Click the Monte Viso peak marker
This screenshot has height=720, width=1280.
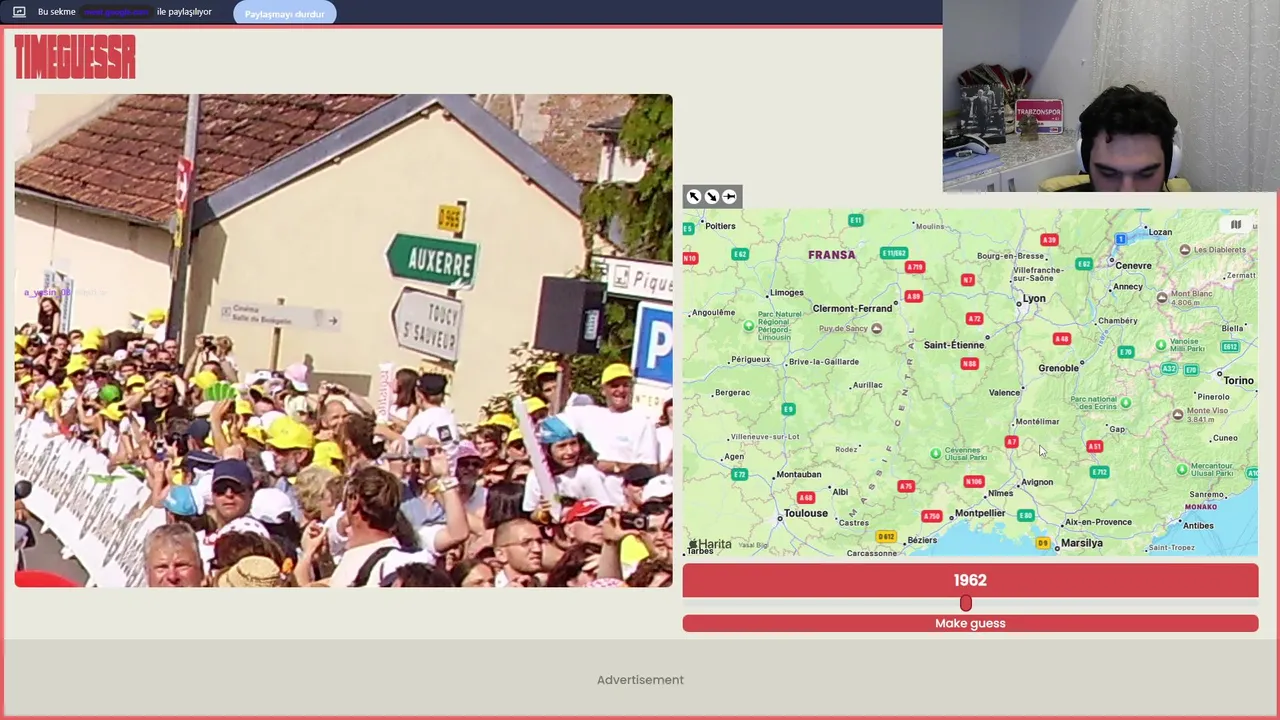(x=1178, y=414)
